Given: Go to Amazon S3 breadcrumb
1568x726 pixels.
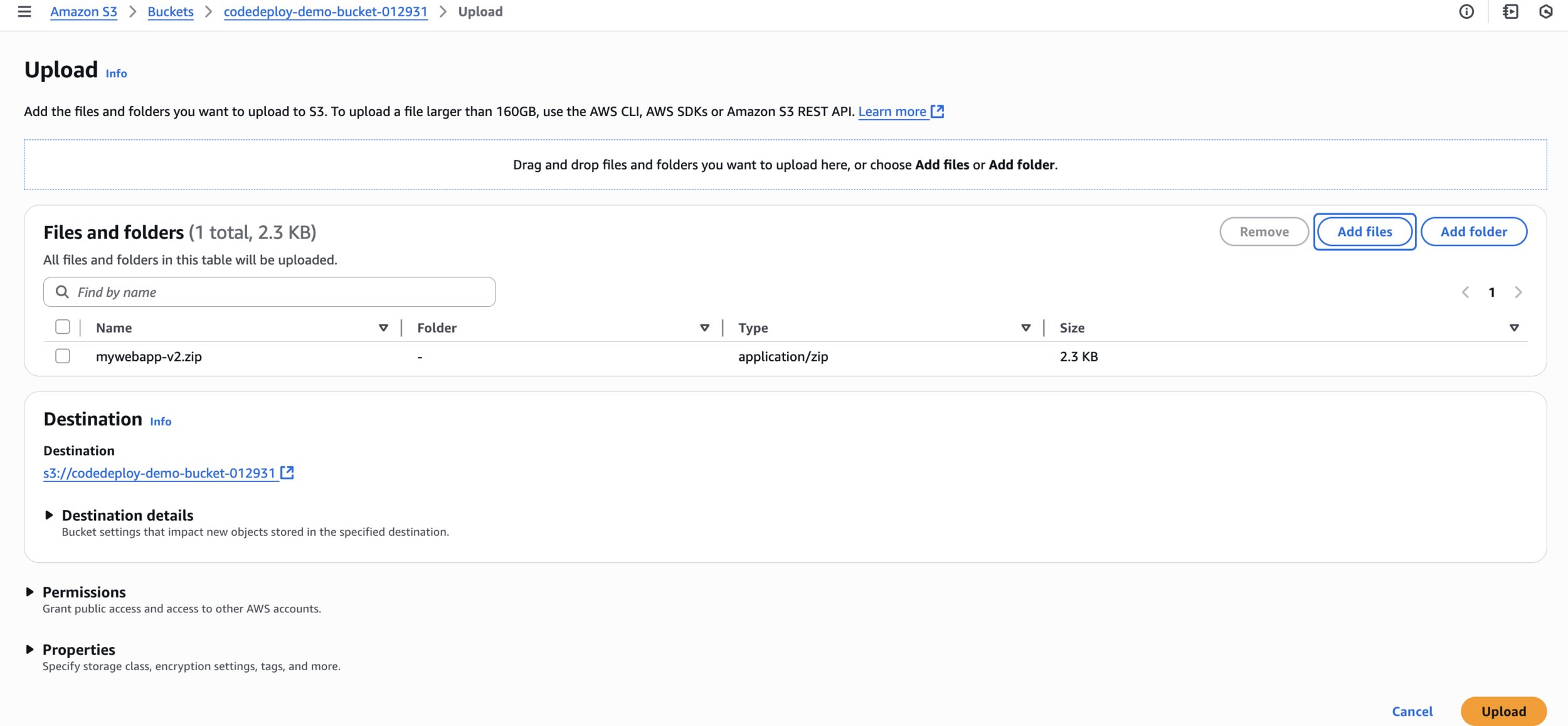Looking at the screenshot, I should 83,11.
